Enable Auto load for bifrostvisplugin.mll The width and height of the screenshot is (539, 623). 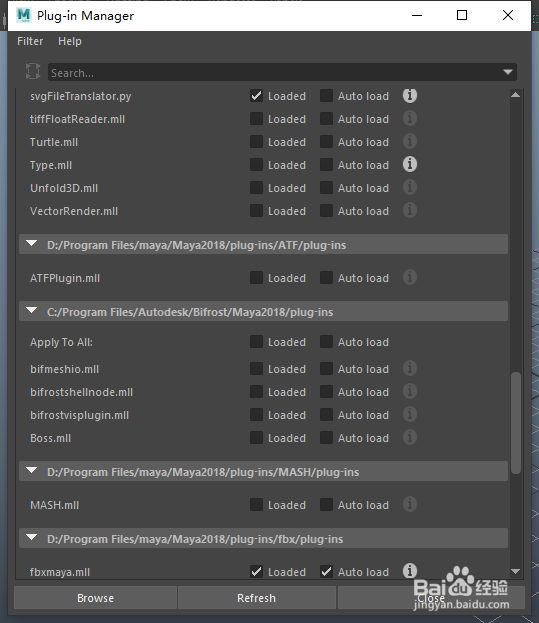click(326, 415)
